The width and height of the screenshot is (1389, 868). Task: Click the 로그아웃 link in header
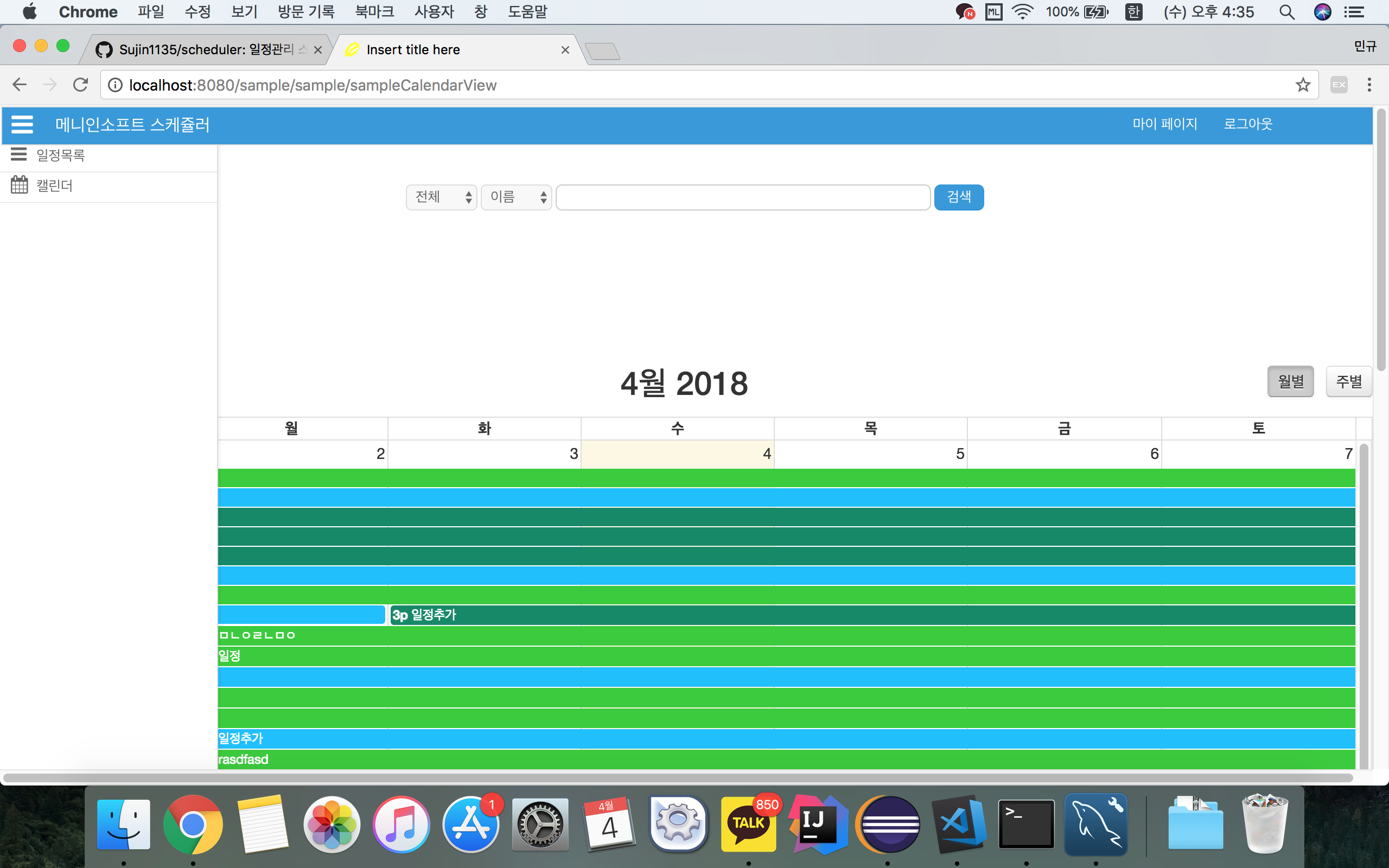pos(1248,124)
